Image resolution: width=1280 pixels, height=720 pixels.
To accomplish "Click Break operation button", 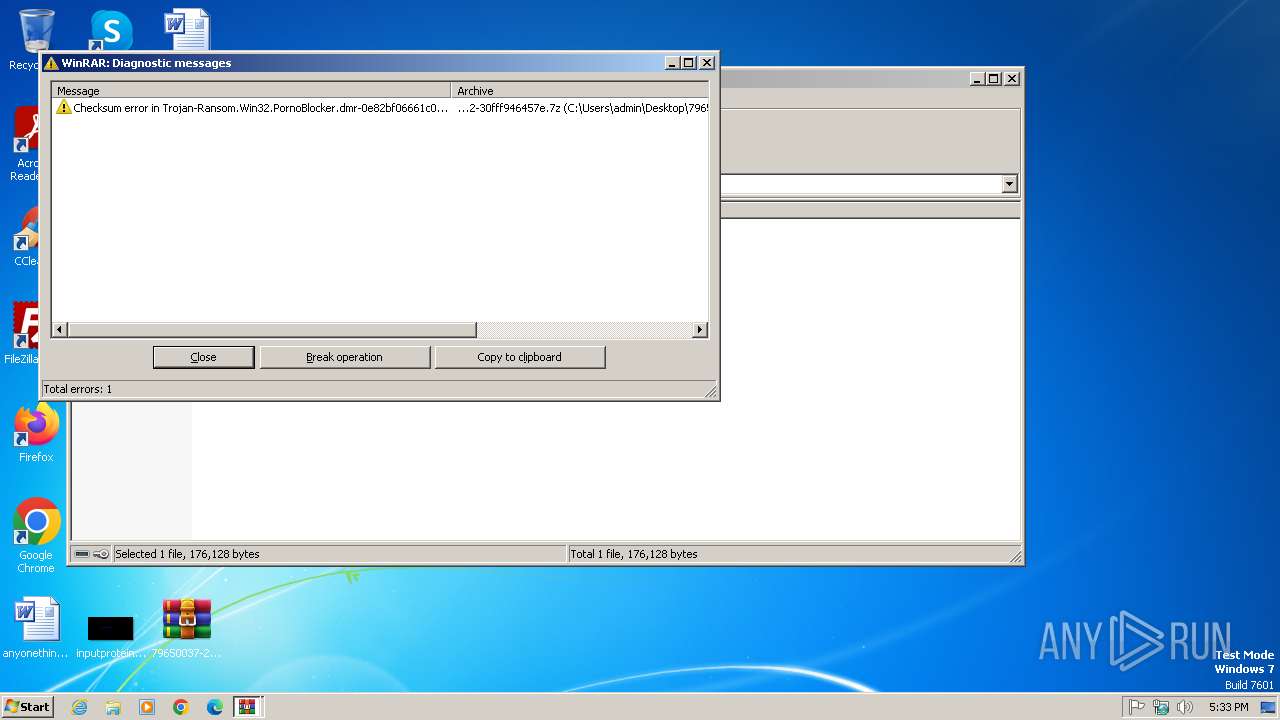I will (x=344, y=357).
